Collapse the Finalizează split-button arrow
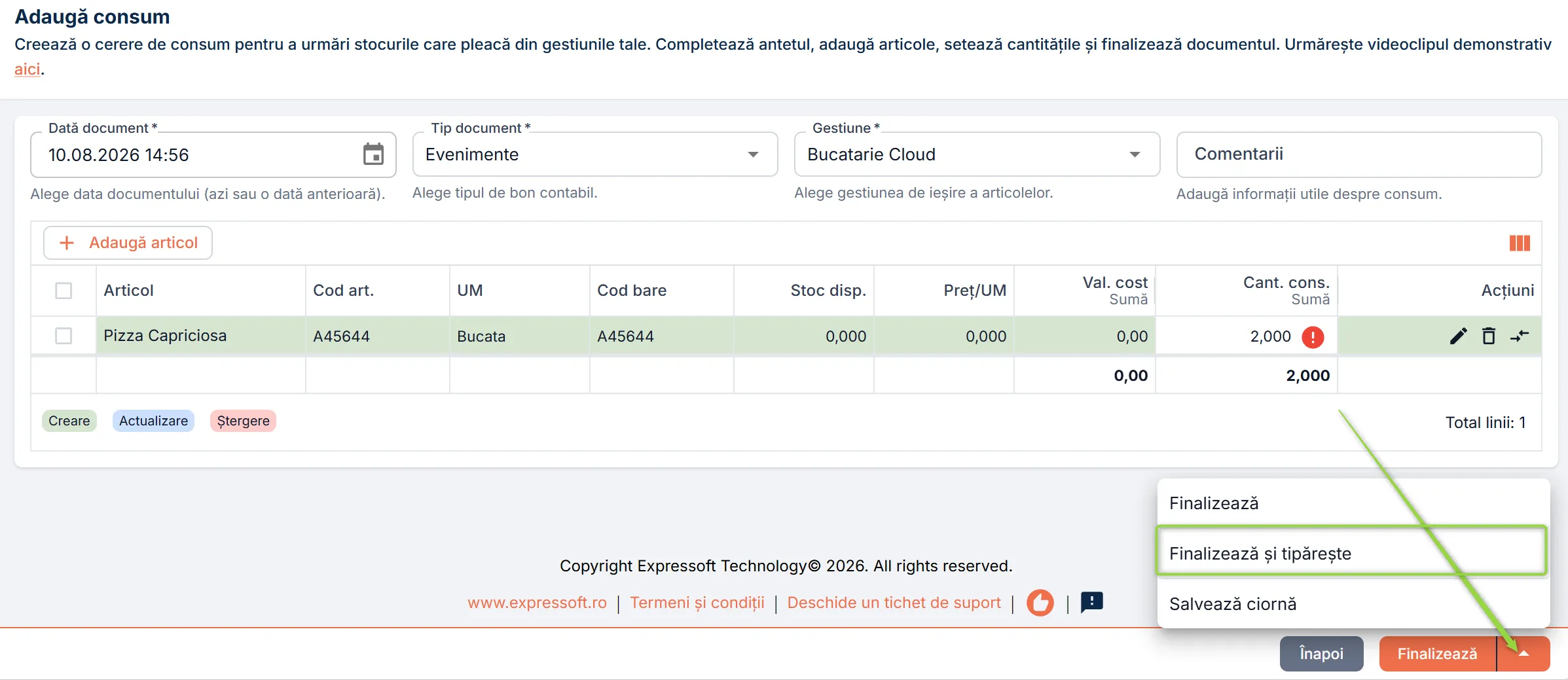This screenshot has width=1568, height=680. pyautogui.click(x=1523, y=654)
